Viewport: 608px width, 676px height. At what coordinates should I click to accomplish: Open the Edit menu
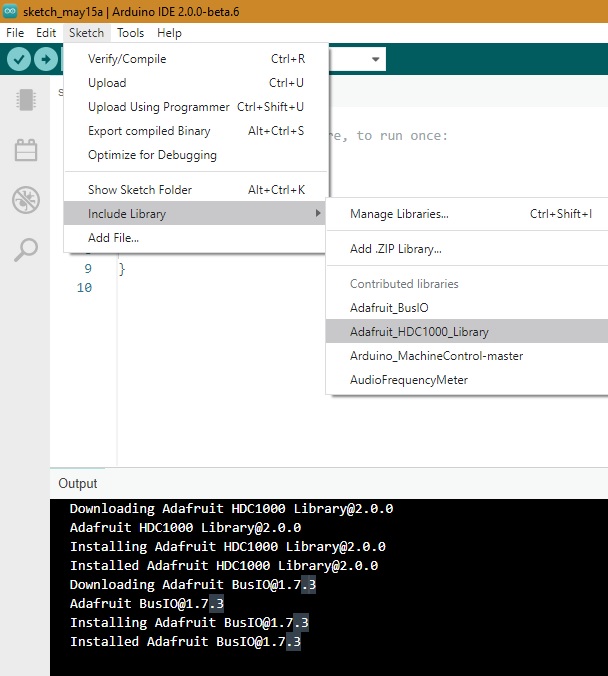(46, 33)
